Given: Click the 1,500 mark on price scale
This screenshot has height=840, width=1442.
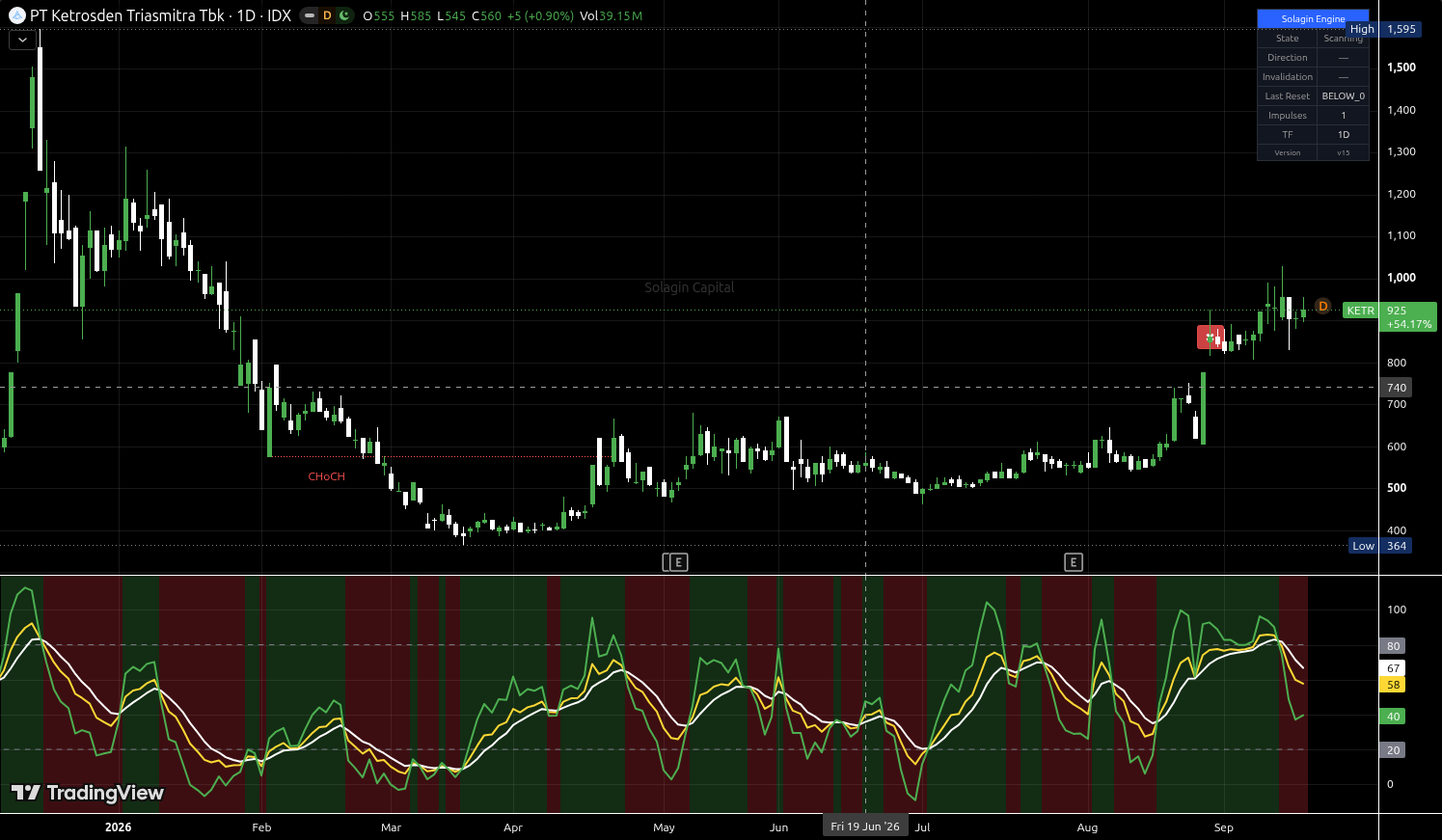Looking at the screenshot, I should [1401, 68].
